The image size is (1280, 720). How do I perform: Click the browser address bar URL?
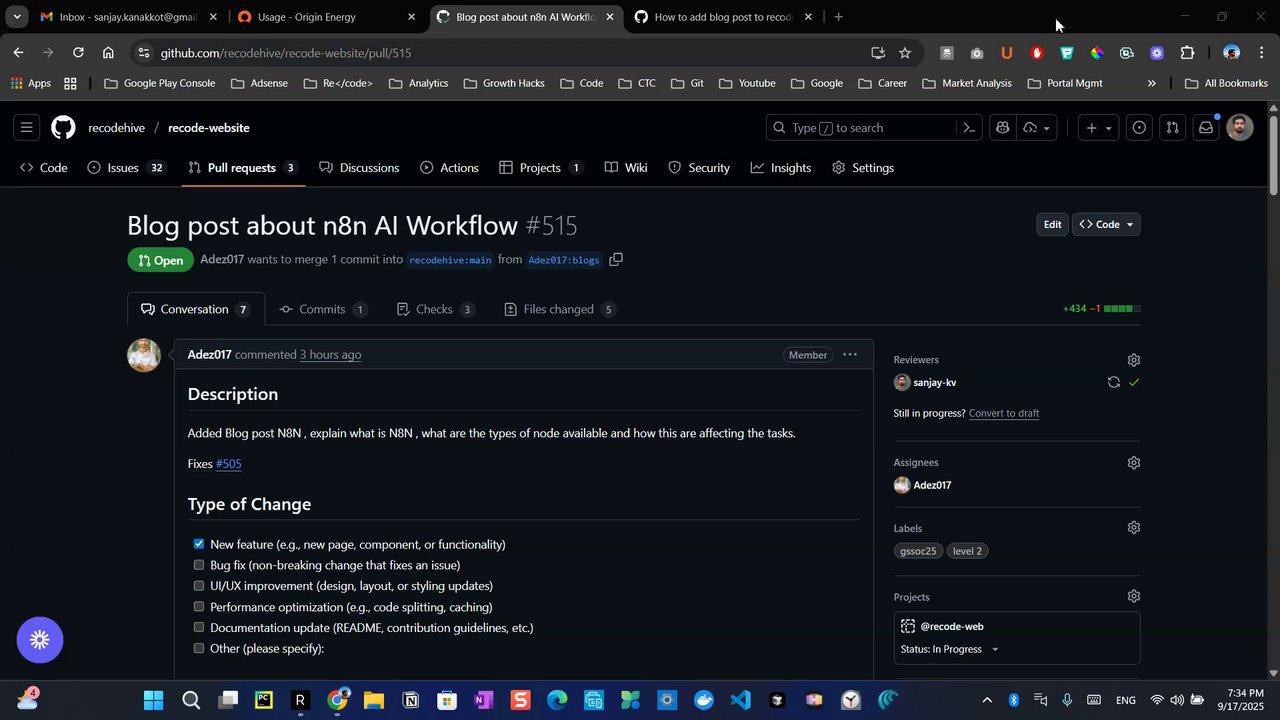click(x=286, y=53)
